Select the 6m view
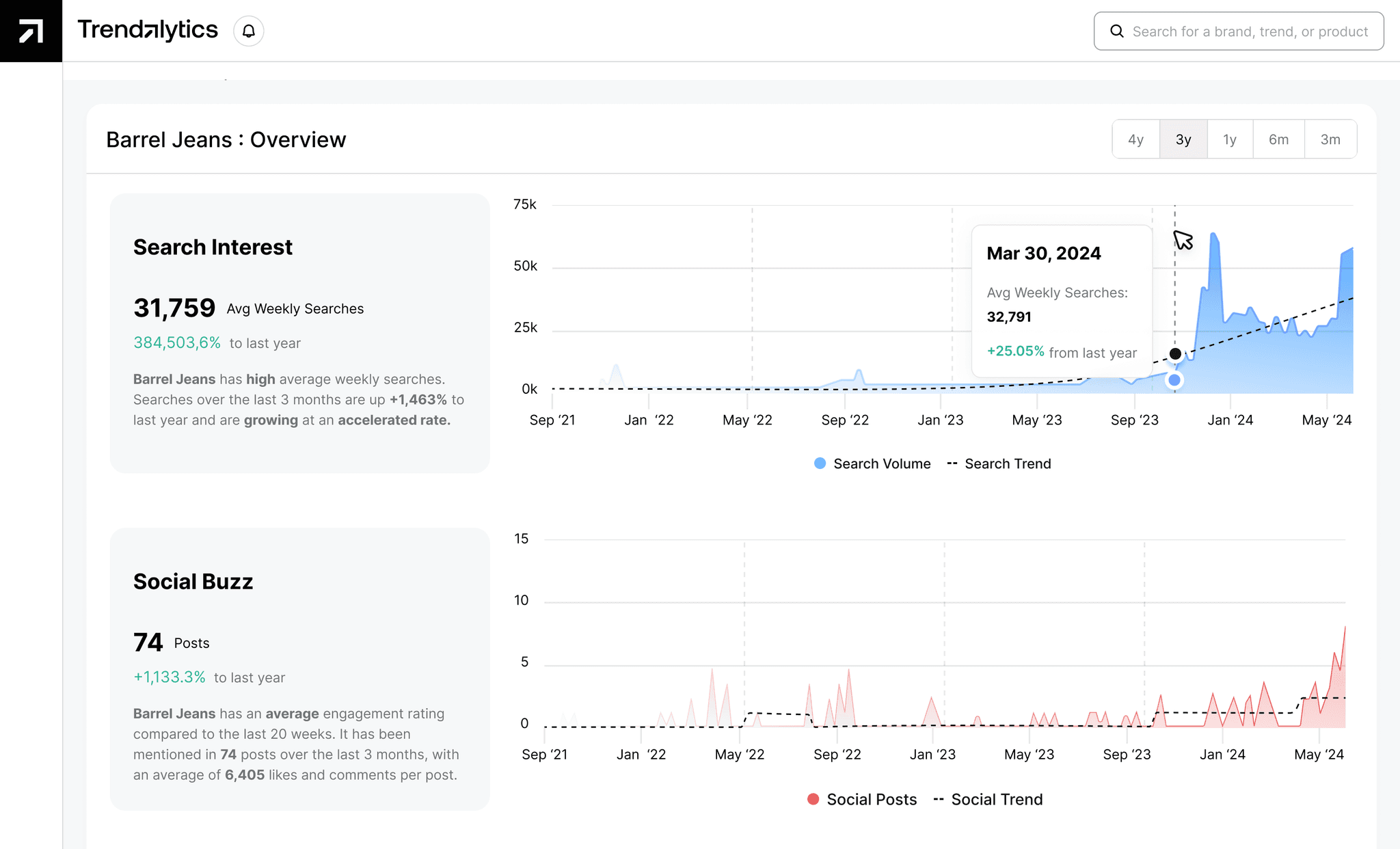Image resolution: width=1400 pixels, height=849 pixels. (x=1278, y=139)
